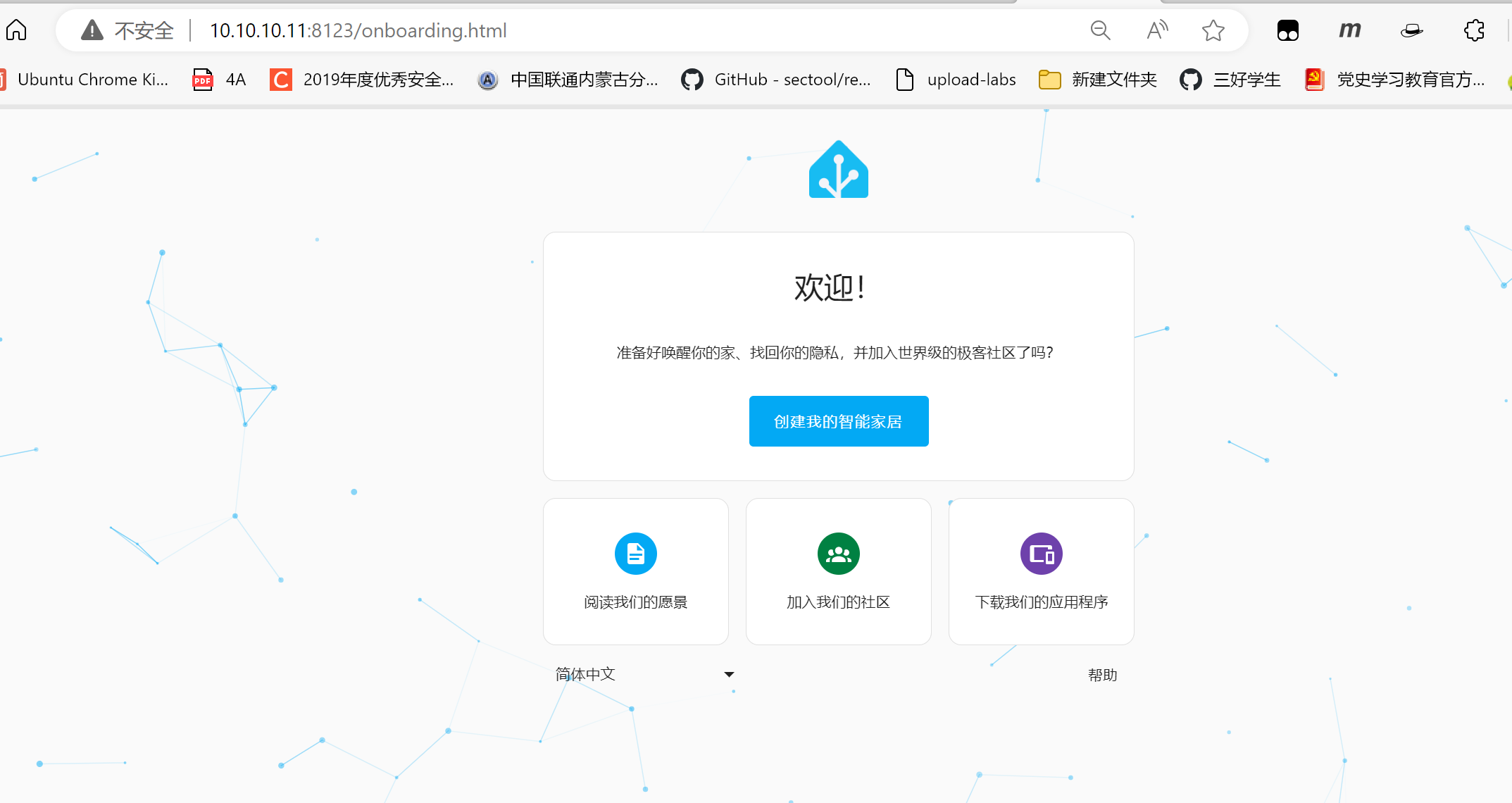
Task: Open the zoom magnifier in address bar
Action: [x=1100, y=30]
